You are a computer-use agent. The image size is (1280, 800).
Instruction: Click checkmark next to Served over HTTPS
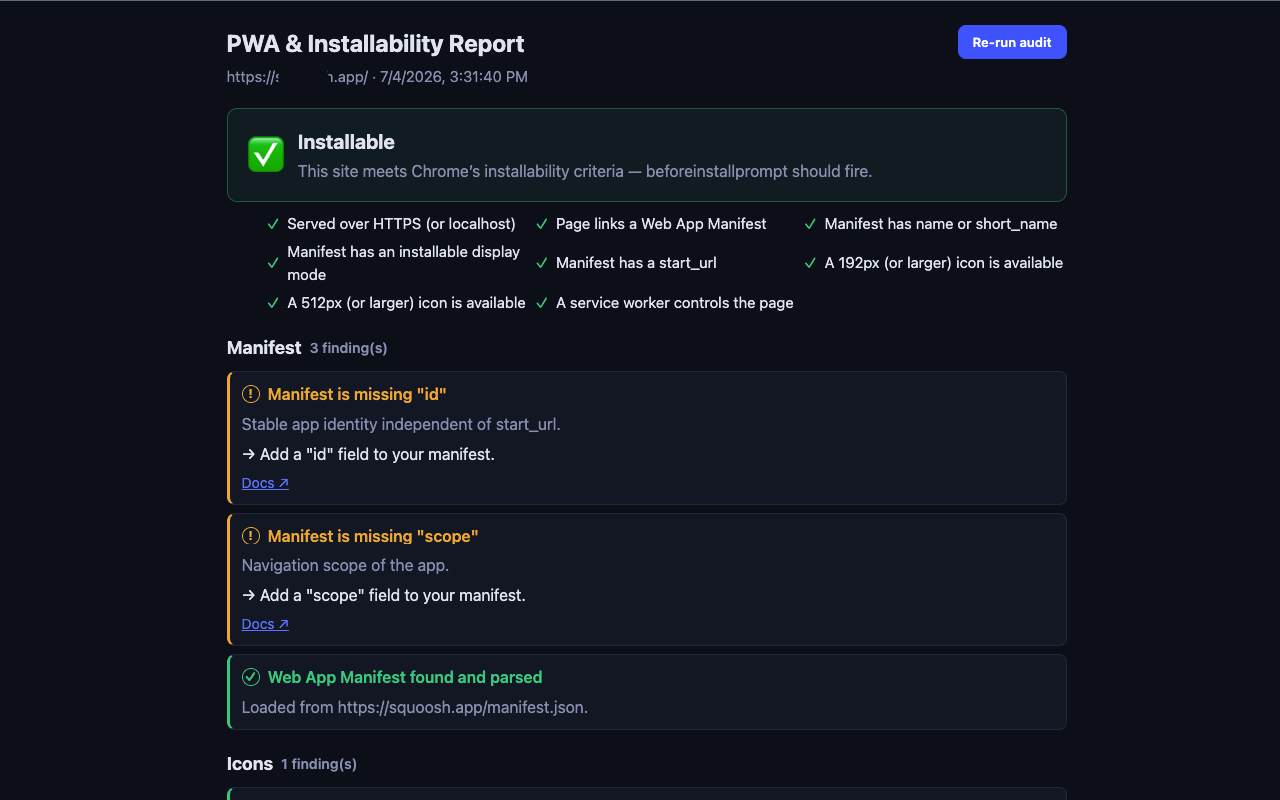click(273, 224)
